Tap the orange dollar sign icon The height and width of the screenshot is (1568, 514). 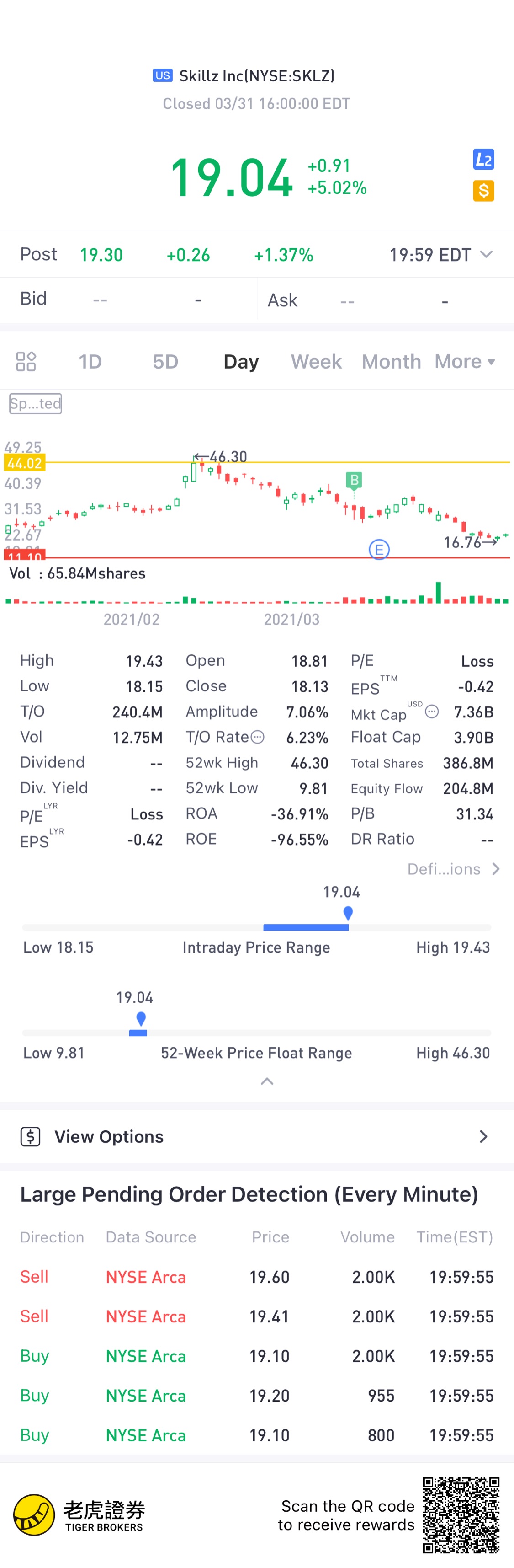click(x=483, y=191)
